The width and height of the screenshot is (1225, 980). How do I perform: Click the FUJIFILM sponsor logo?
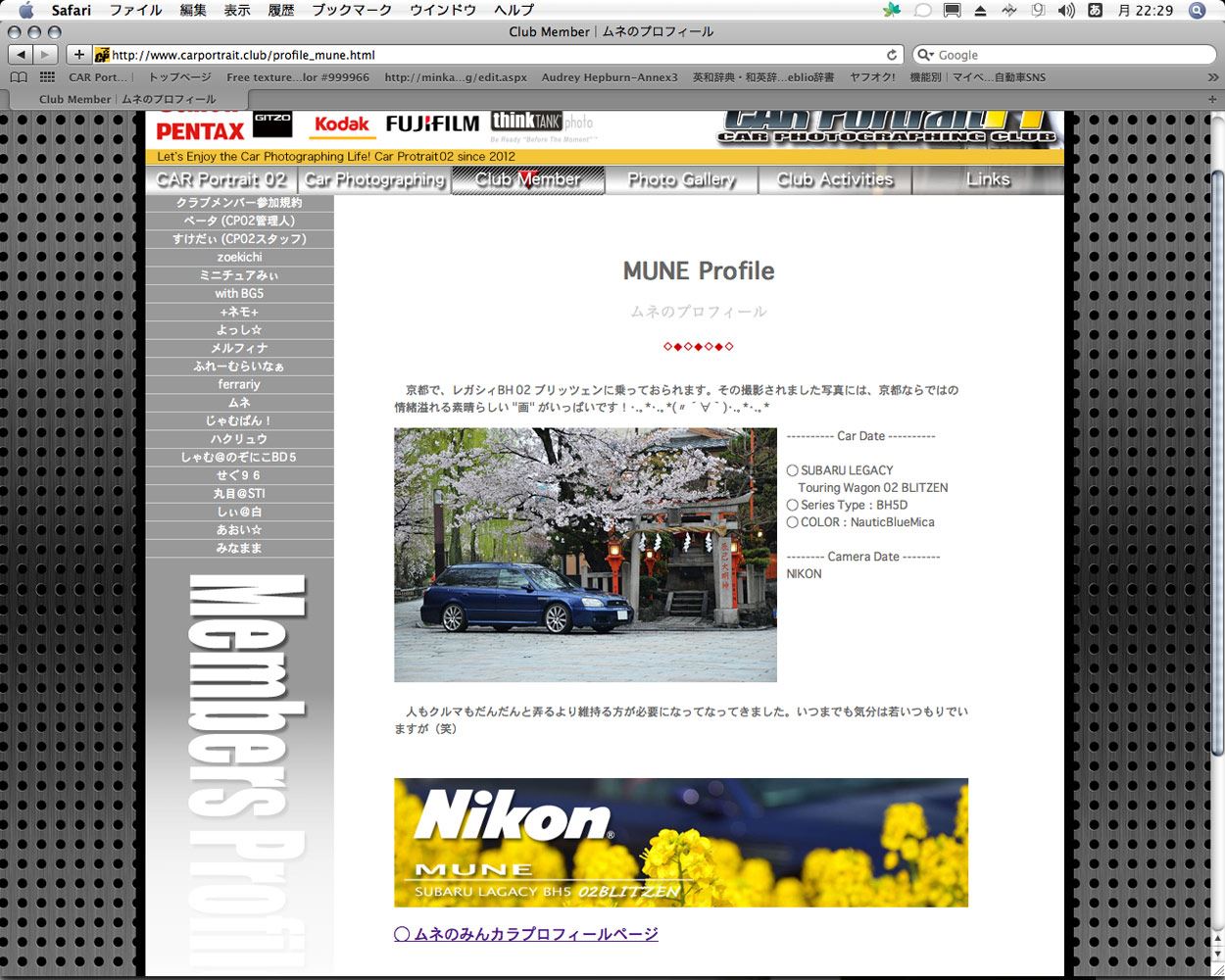[x=432, y=123]
